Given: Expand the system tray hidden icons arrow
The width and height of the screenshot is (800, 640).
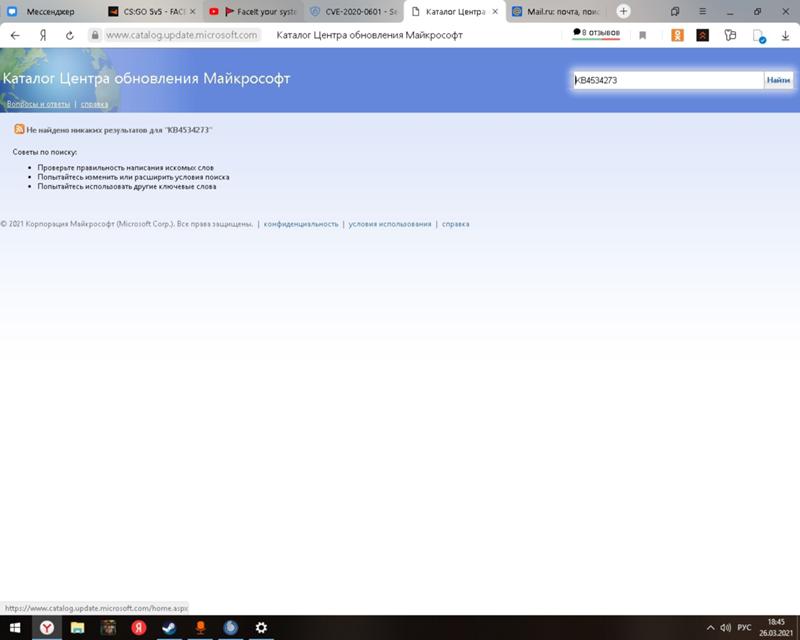Looking at the screenshot, I should point(710,628).
